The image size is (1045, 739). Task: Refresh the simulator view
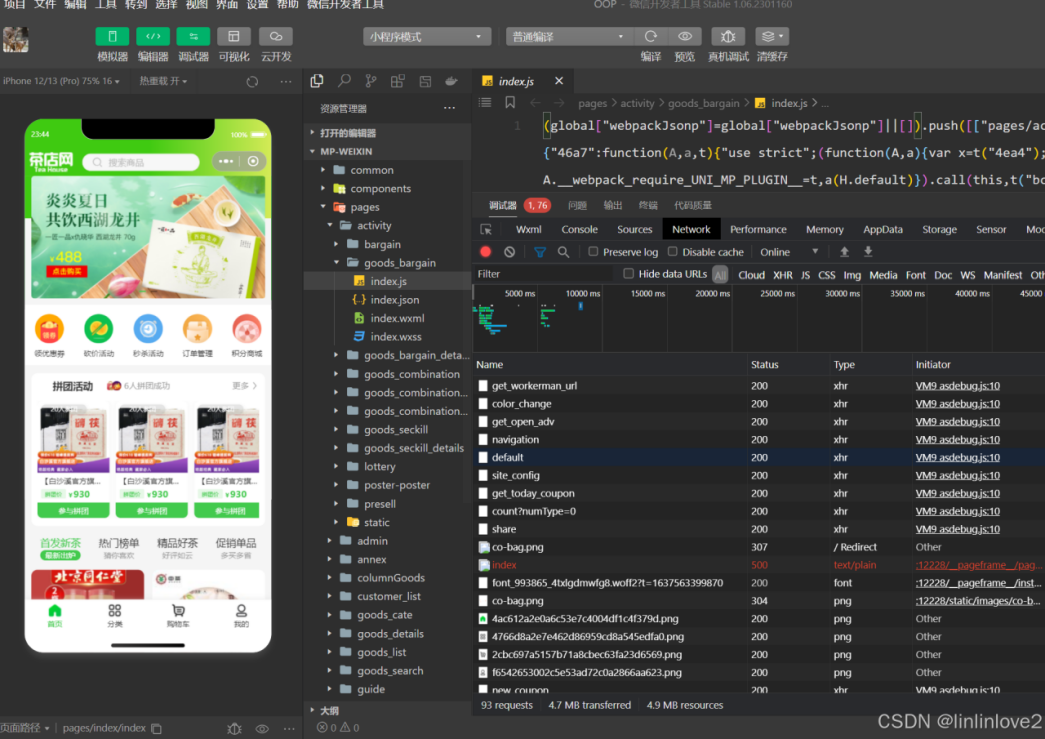(252, 81)
